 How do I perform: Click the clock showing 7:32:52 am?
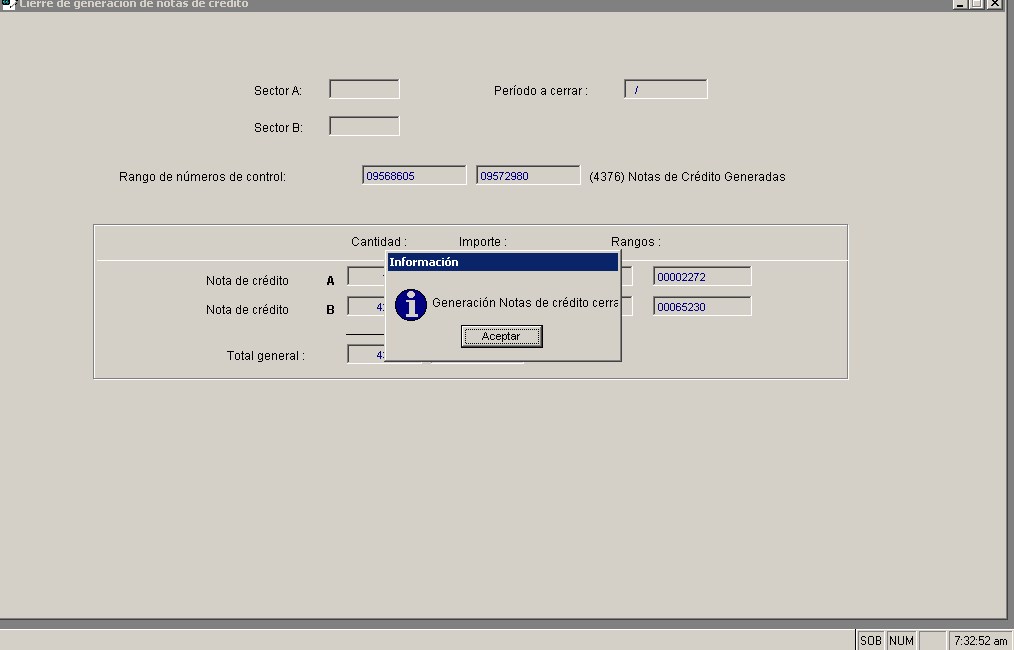979,641
